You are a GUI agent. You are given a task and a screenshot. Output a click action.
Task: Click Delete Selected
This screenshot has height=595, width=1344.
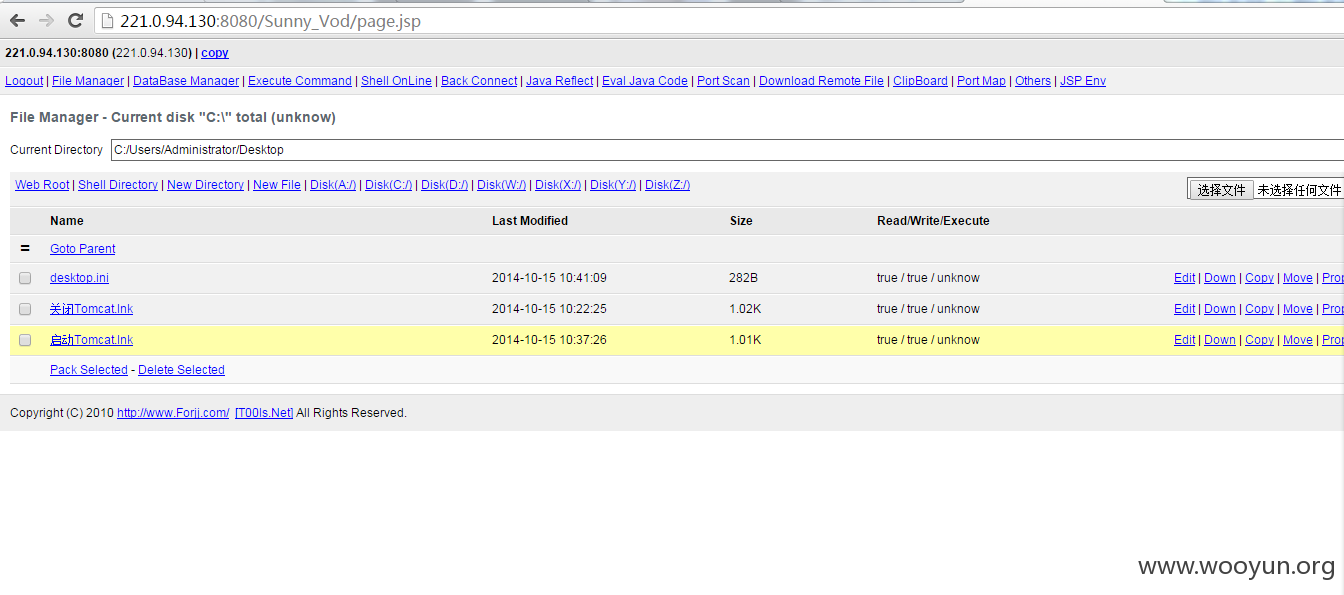[181, 370]
